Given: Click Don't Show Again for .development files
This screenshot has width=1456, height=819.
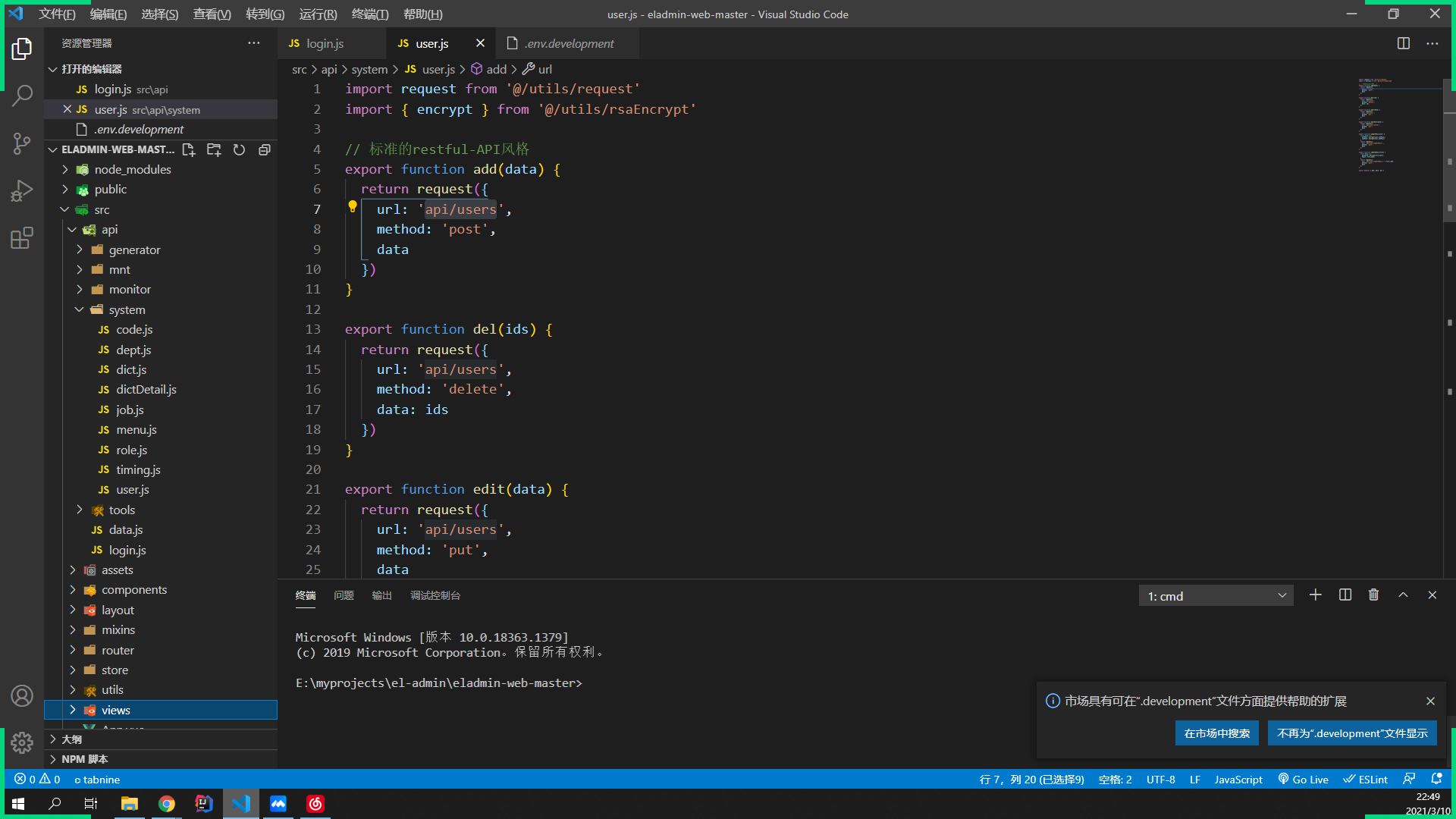Looking at the screenshot, I should click(x=1352, y=733).
